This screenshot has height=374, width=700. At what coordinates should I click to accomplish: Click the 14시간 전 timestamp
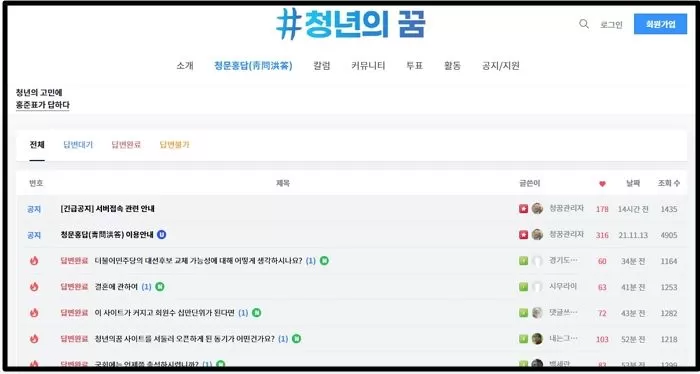pos(633,209)
